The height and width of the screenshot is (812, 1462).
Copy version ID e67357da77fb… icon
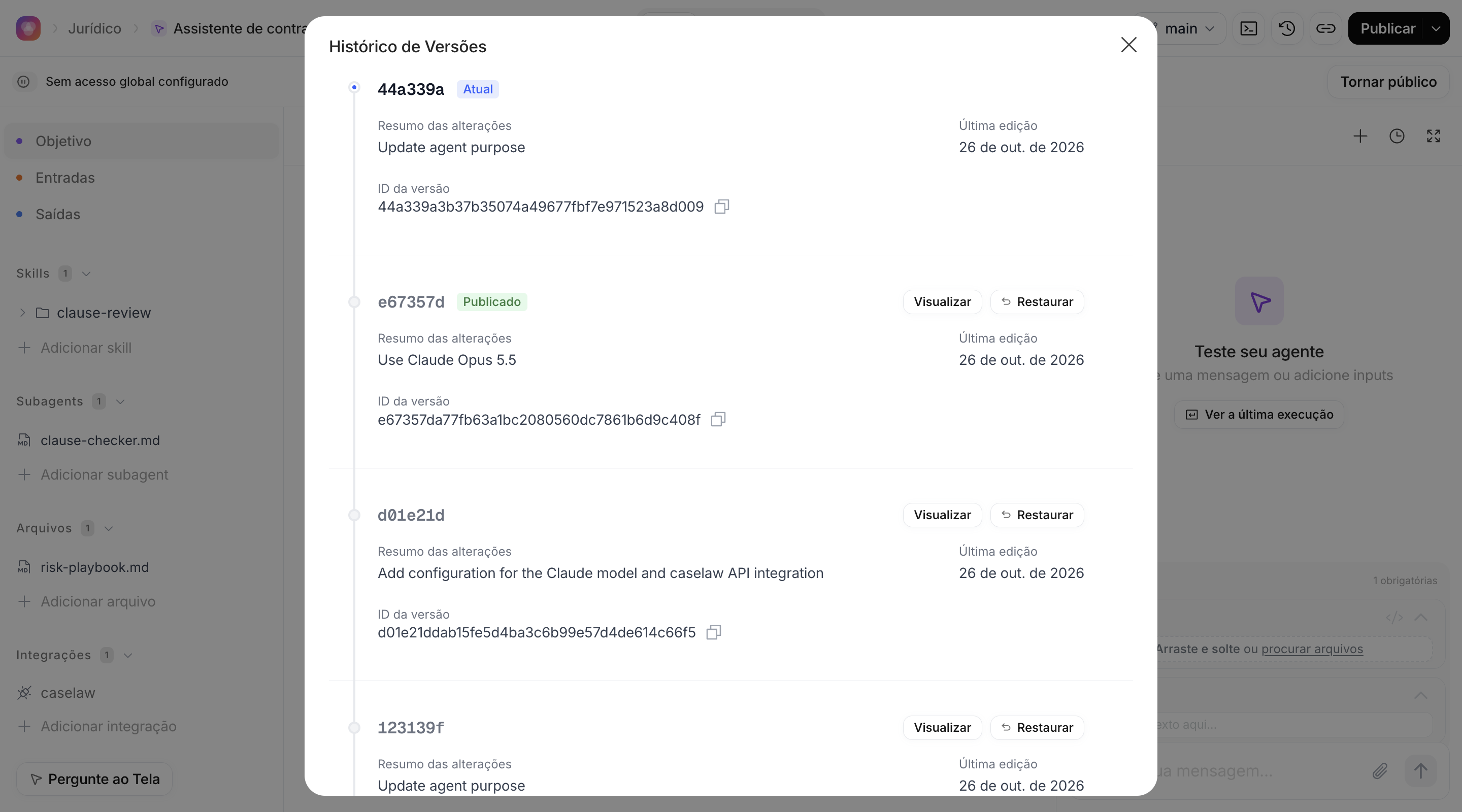pos(718,419)
